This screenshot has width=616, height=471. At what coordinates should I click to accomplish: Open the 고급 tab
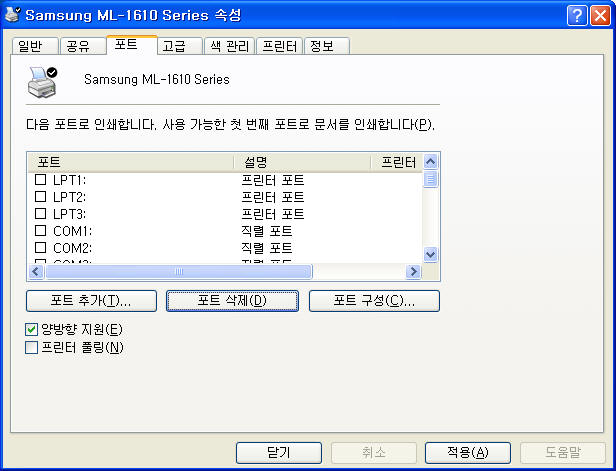coord(180,46)
